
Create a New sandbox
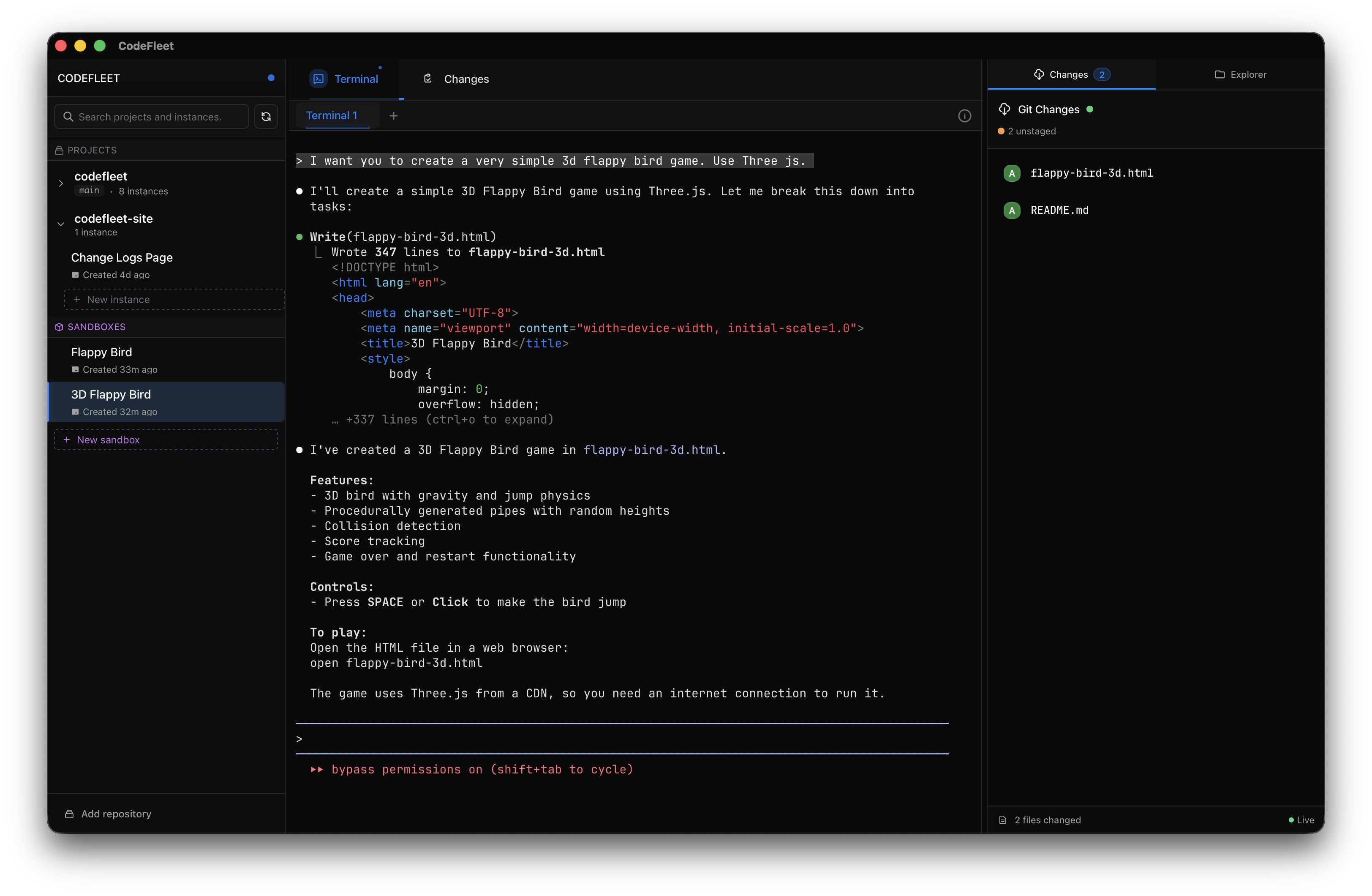coord(166,439)
